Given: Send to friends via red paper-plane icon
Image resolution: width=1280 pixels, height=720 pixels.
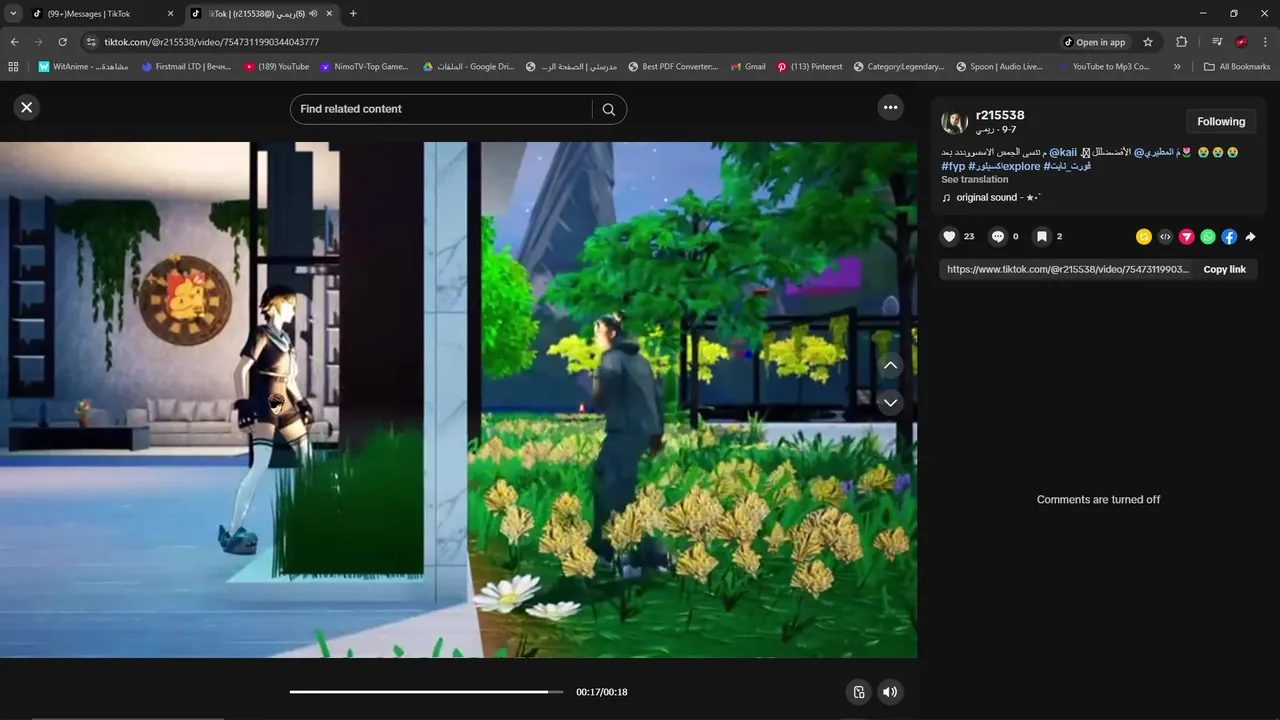Looking at the screenshot, I should pos(1186,237).
